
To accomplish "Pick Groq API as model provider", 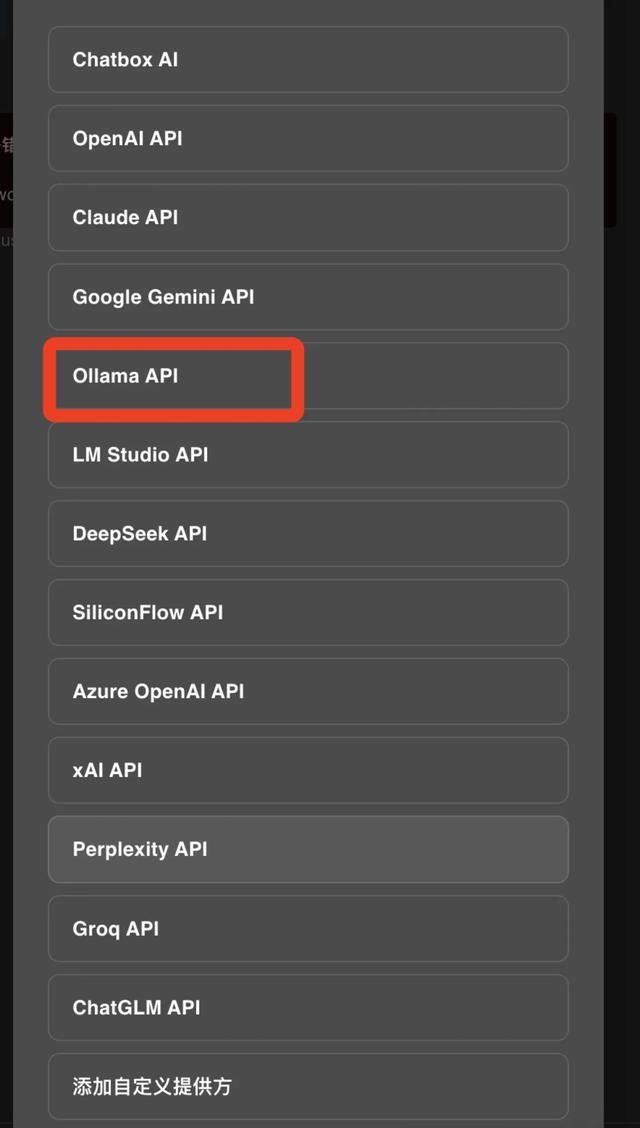I will coord(308,929).
